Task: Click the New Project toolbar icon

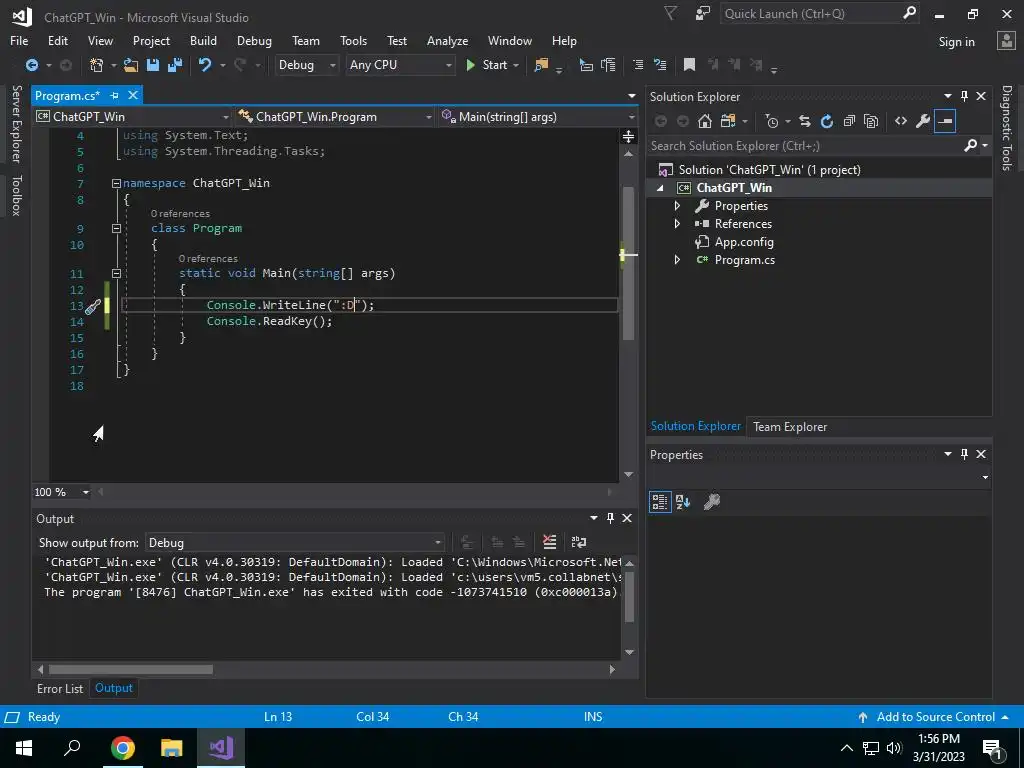Action: pos(97,65)
